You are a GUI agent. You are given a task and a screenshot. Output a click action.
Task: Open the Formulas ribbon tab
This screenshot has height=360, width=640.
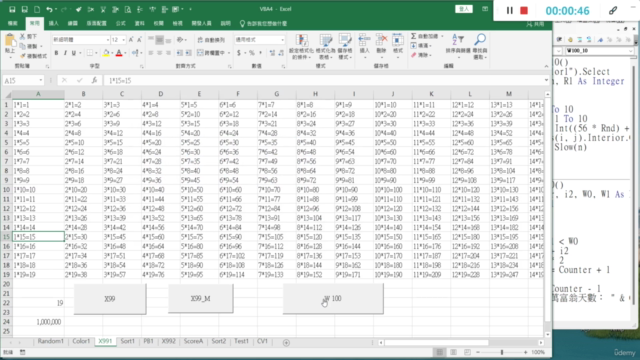[121, 24]
